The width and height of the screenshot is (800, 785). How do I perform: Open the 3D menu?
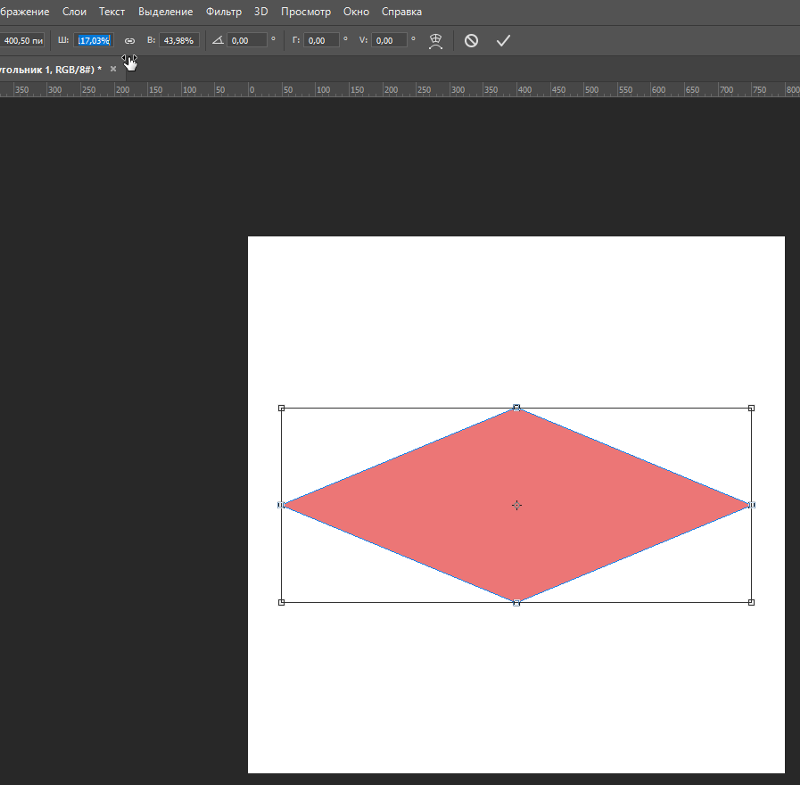click(261, 12)
